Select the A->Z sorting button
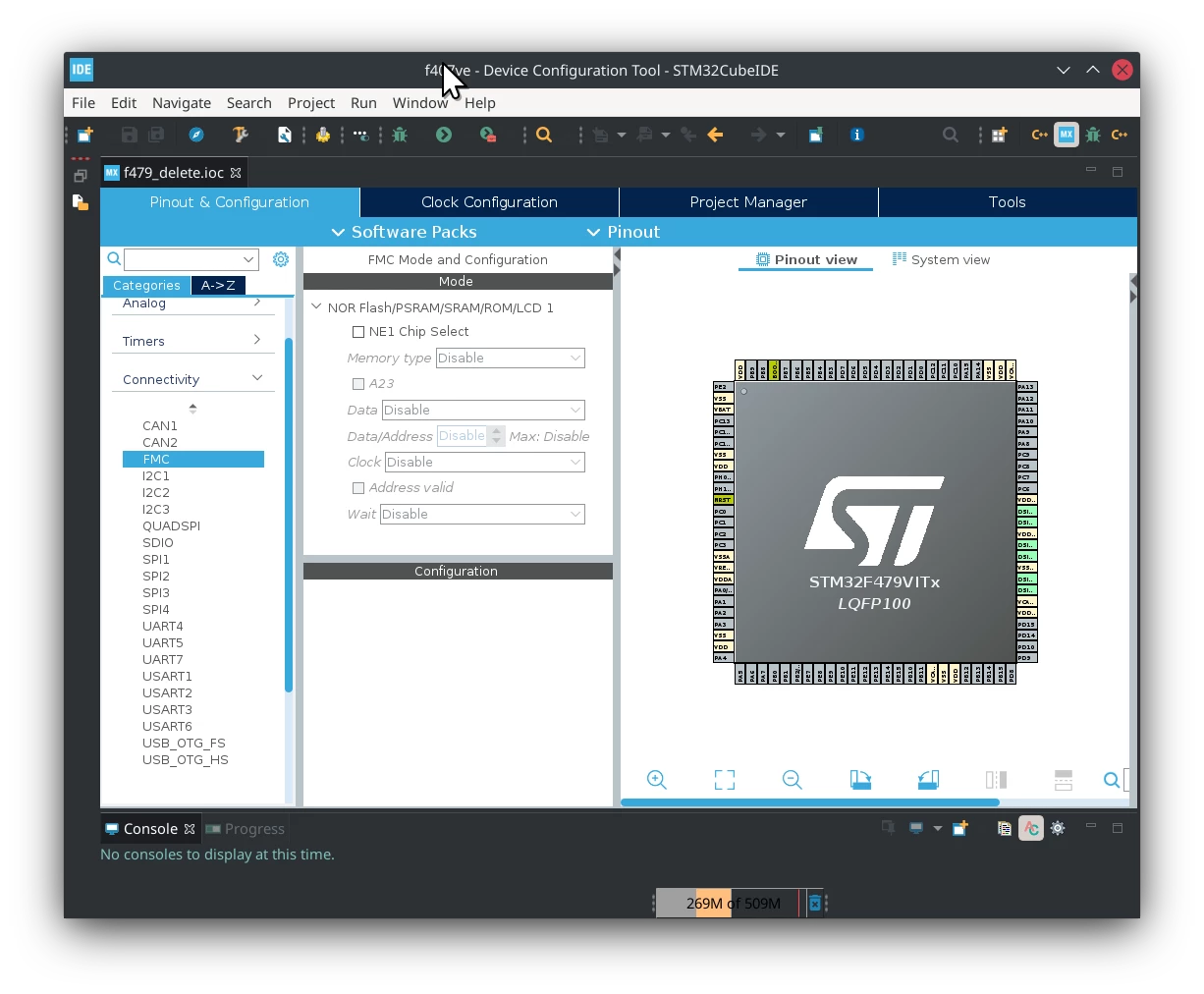This screenshot has height=994, width=1204. 218,286
